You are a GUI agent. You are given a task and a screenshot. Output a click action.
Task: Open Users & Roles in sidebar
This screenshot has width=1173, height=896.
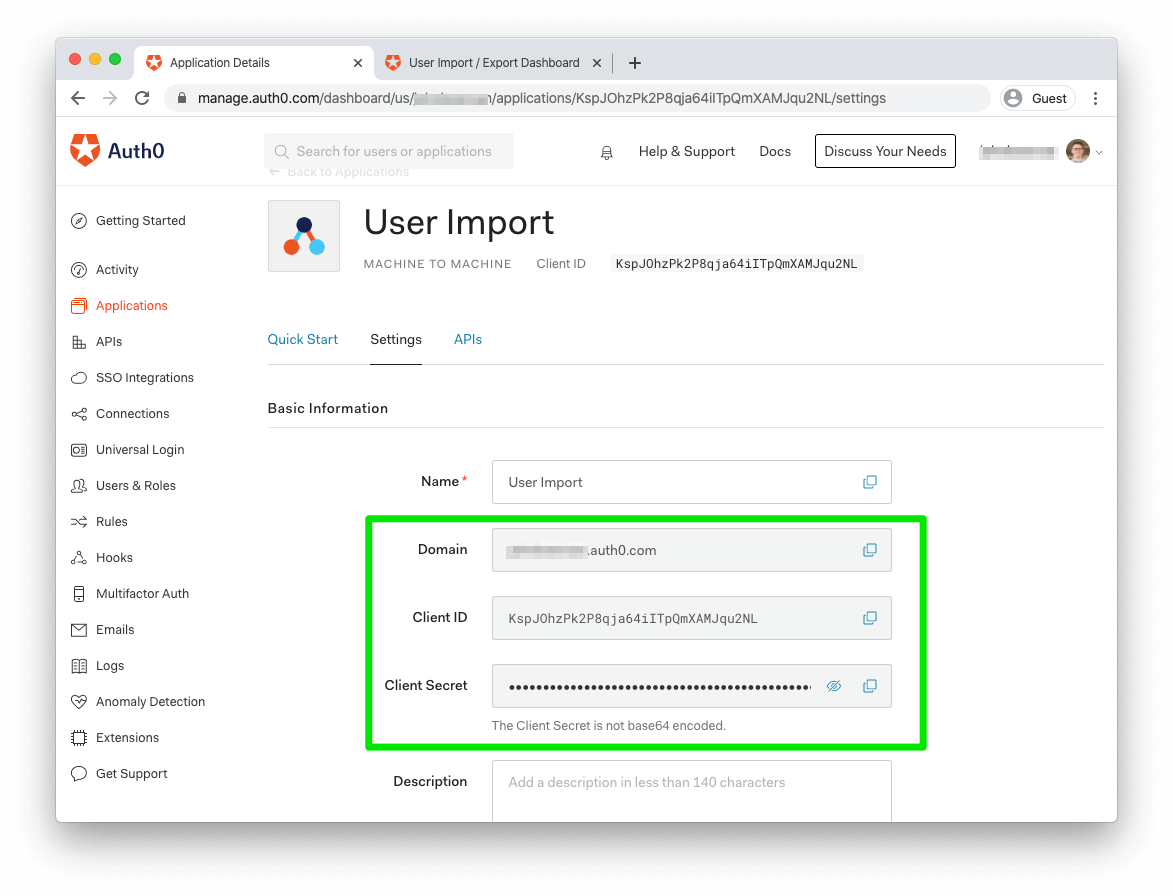pos(123,485)
